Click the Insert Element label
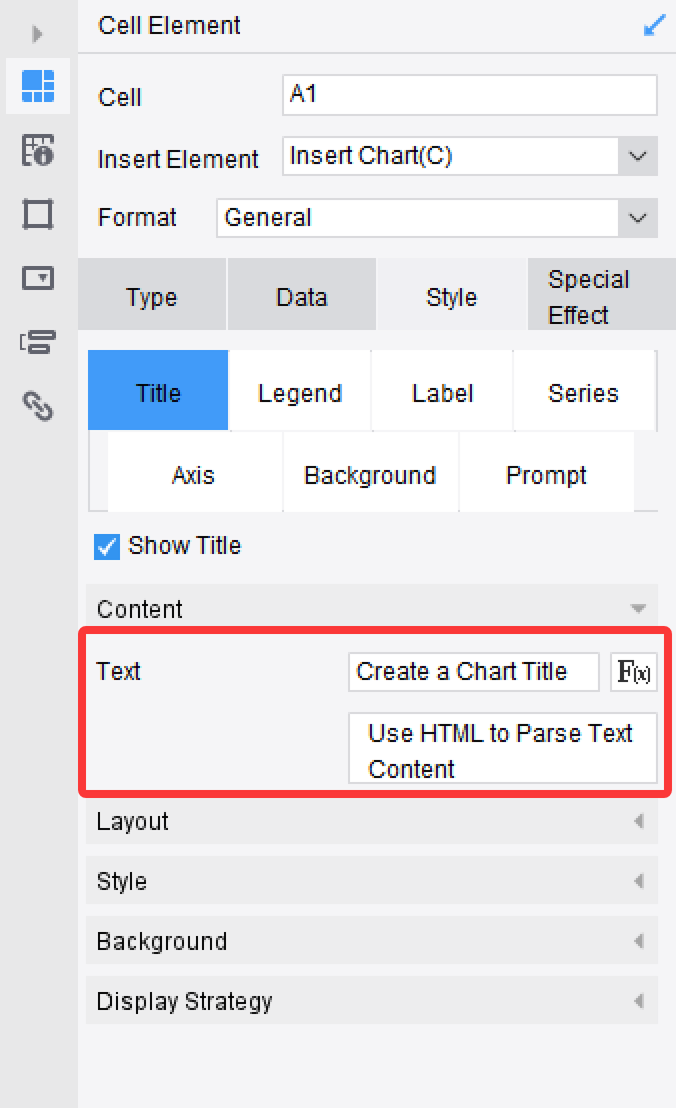The height and width of the screenshot is (1108, 676). (177, 158)
